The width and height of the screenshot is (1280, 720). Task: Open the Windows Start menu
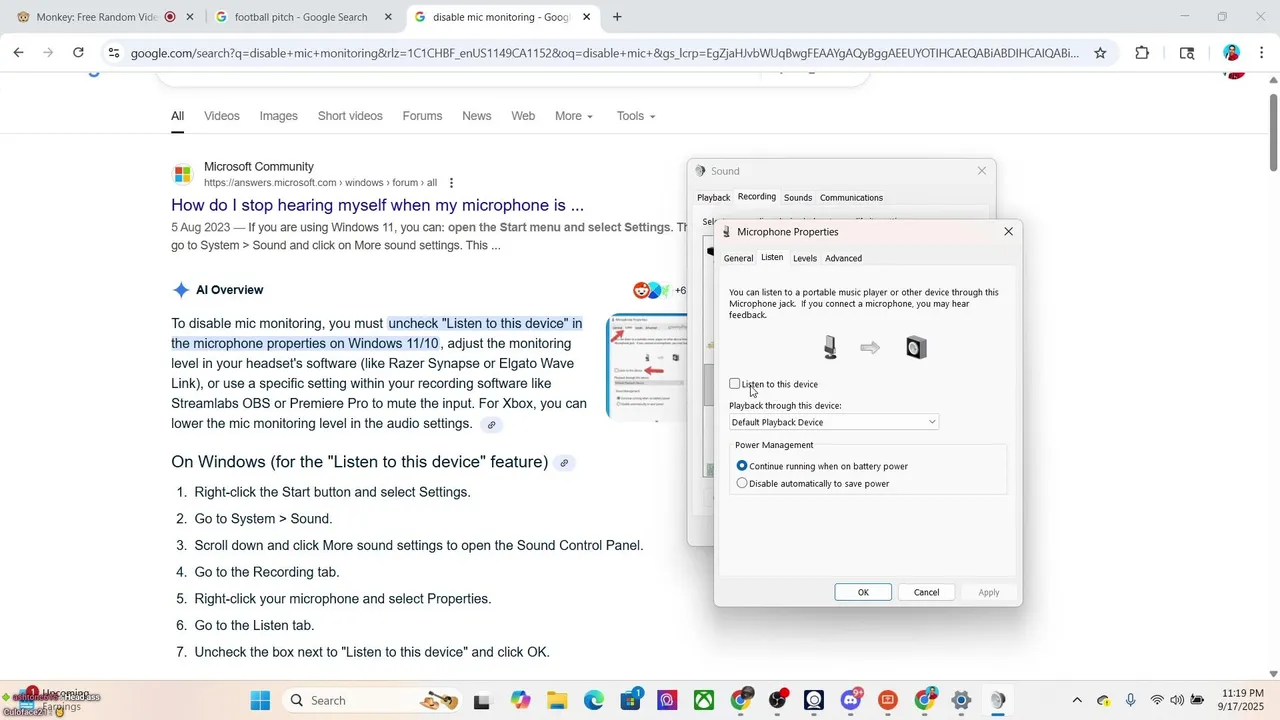(260, 700)
